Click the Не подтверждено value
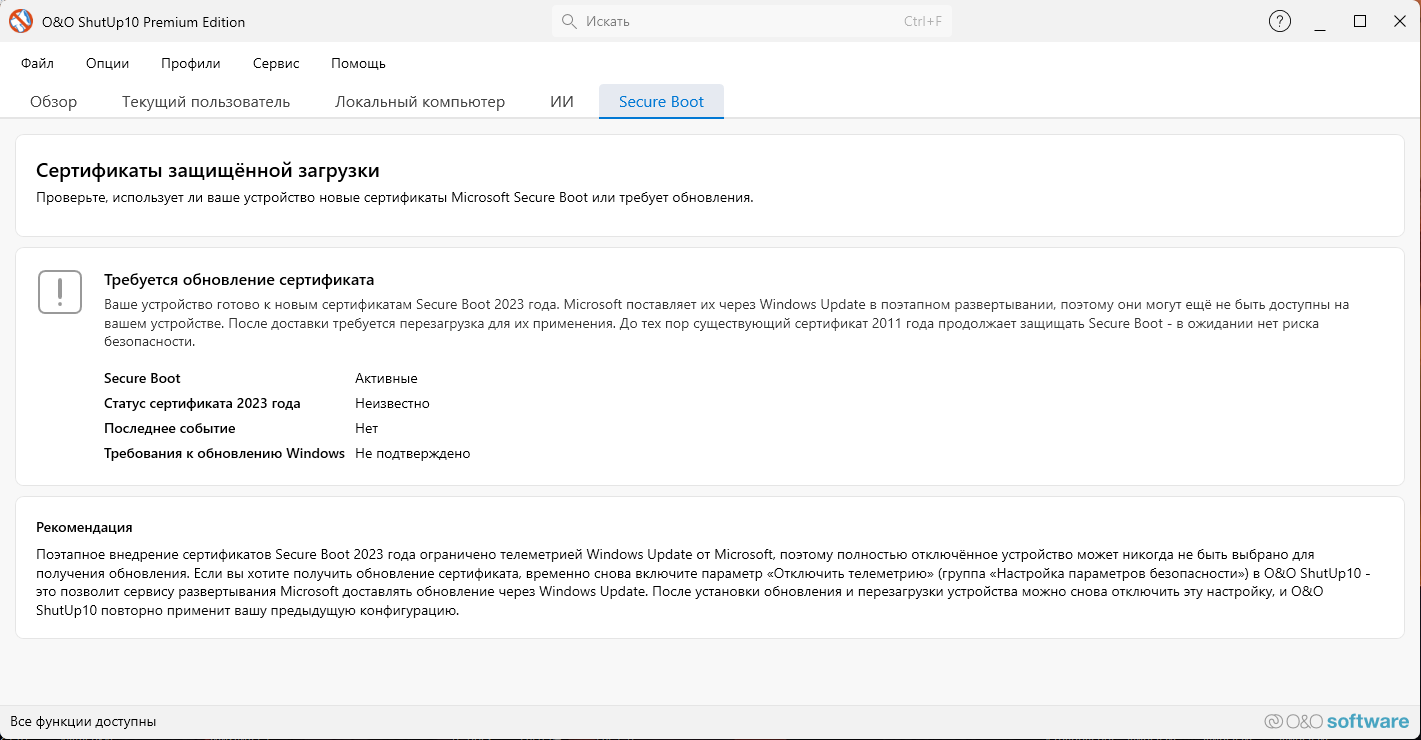This screenshot has height=740, width=1421. click(x=412, y=453)
